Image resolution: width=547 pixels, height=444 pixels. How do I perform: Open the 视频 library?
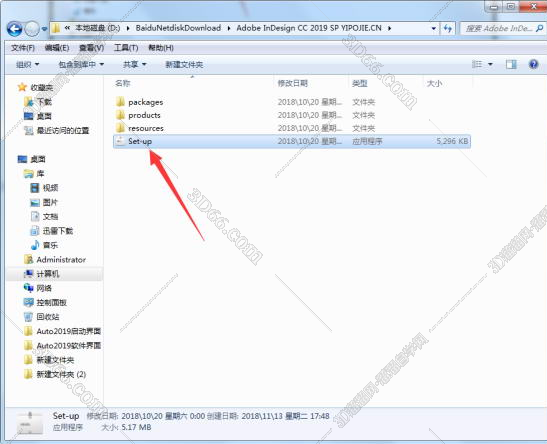(x=50, y=188)
